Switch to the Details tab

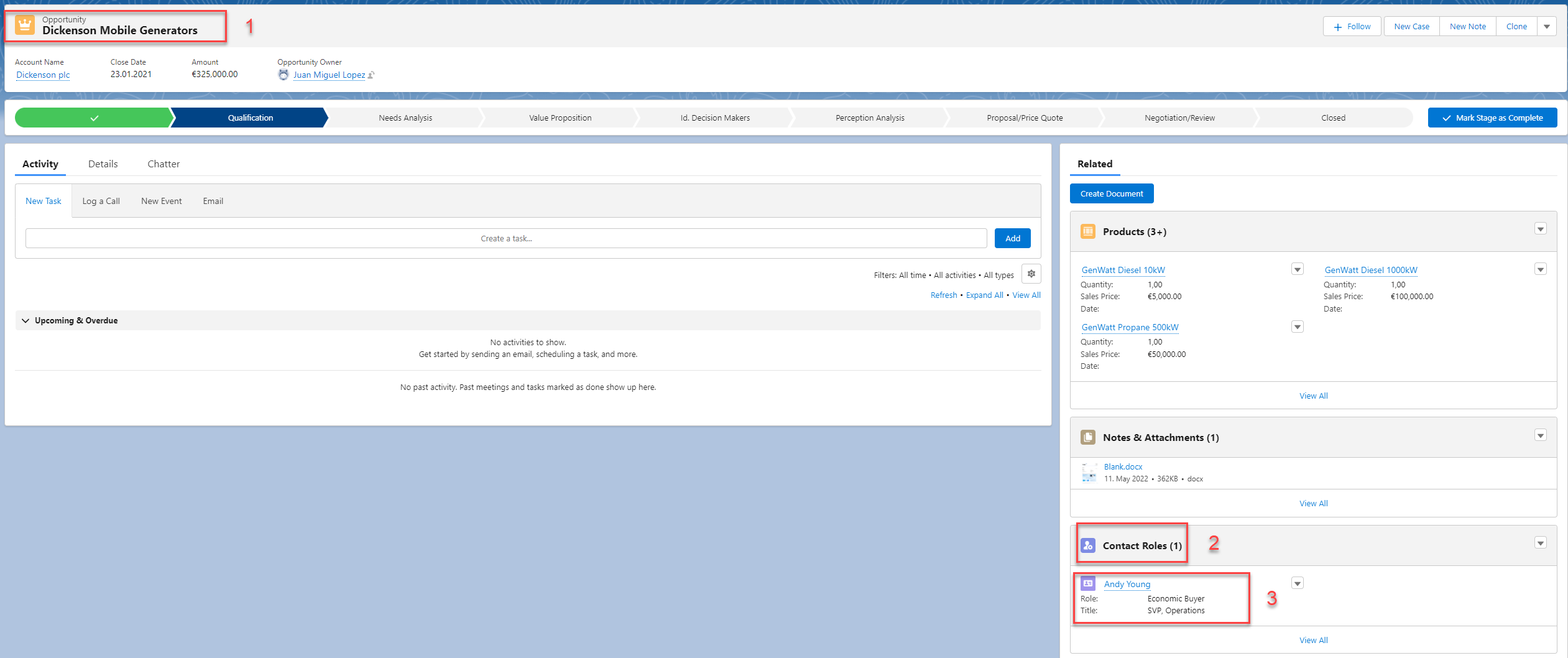coord(103,164)
